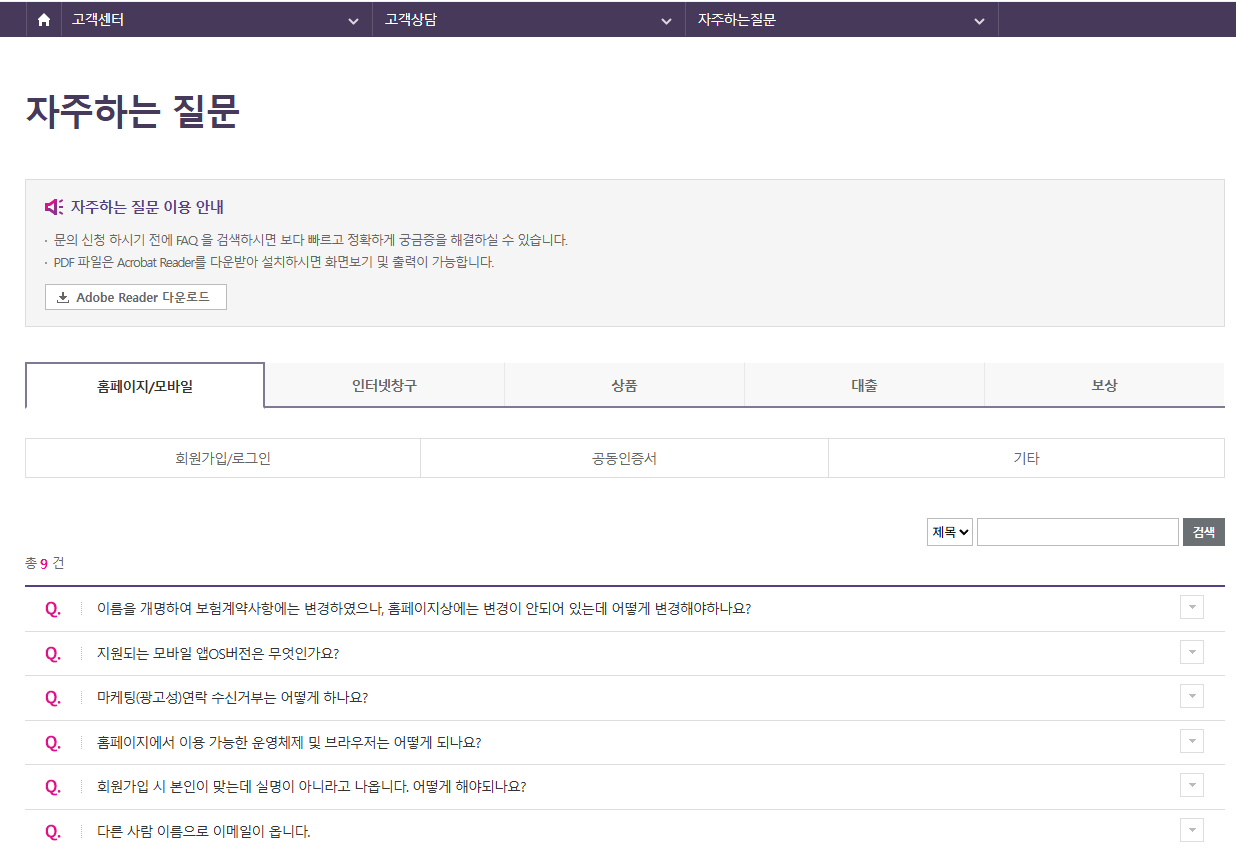Image resolution: width=1236 pixels, height=853 pixels.
Task: Select the 기타 sub-category
Action: [x=1027, y=459]
